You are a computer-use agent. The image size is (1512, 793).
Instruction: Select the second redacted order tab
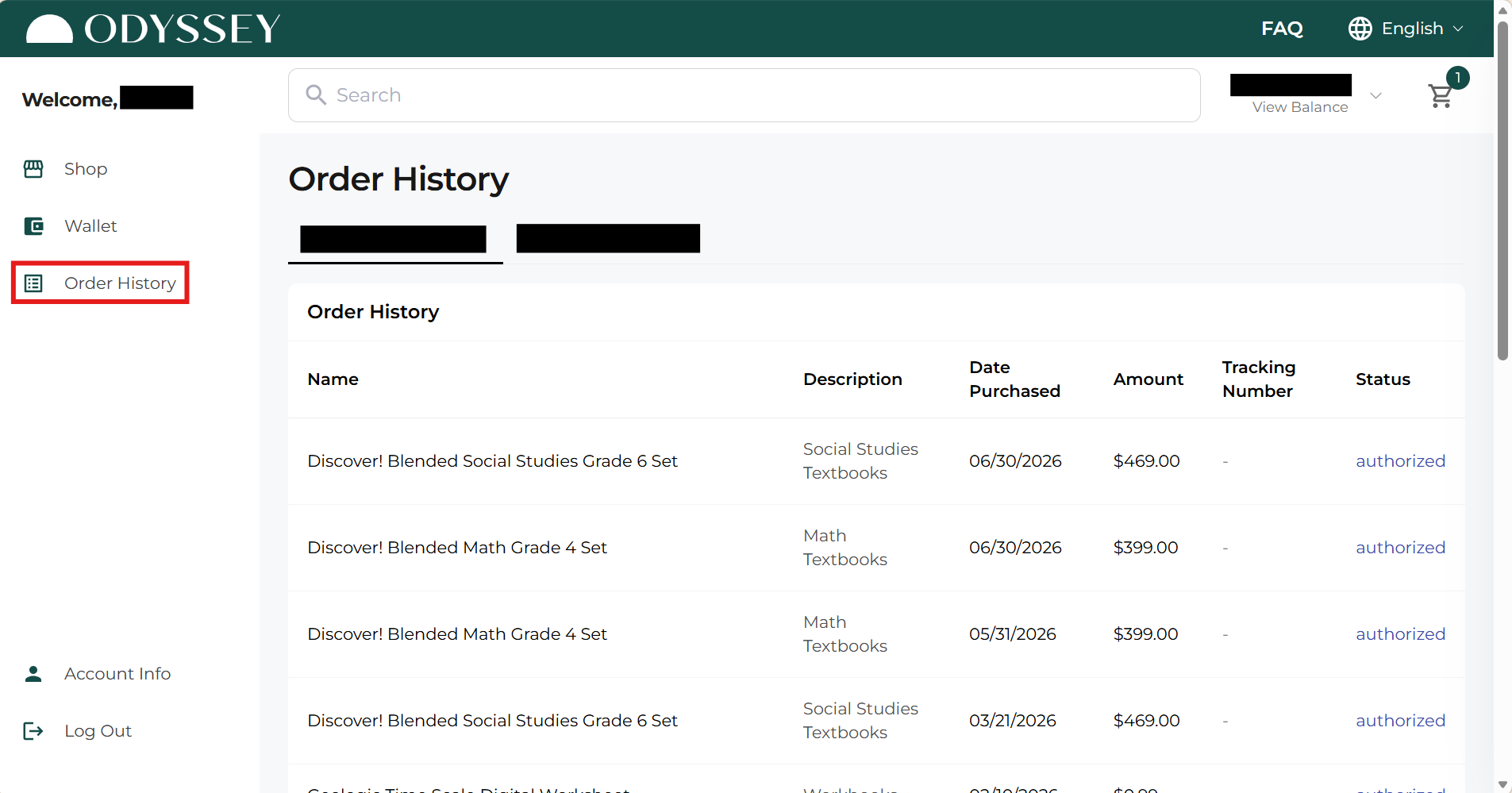tap(608, 239)
